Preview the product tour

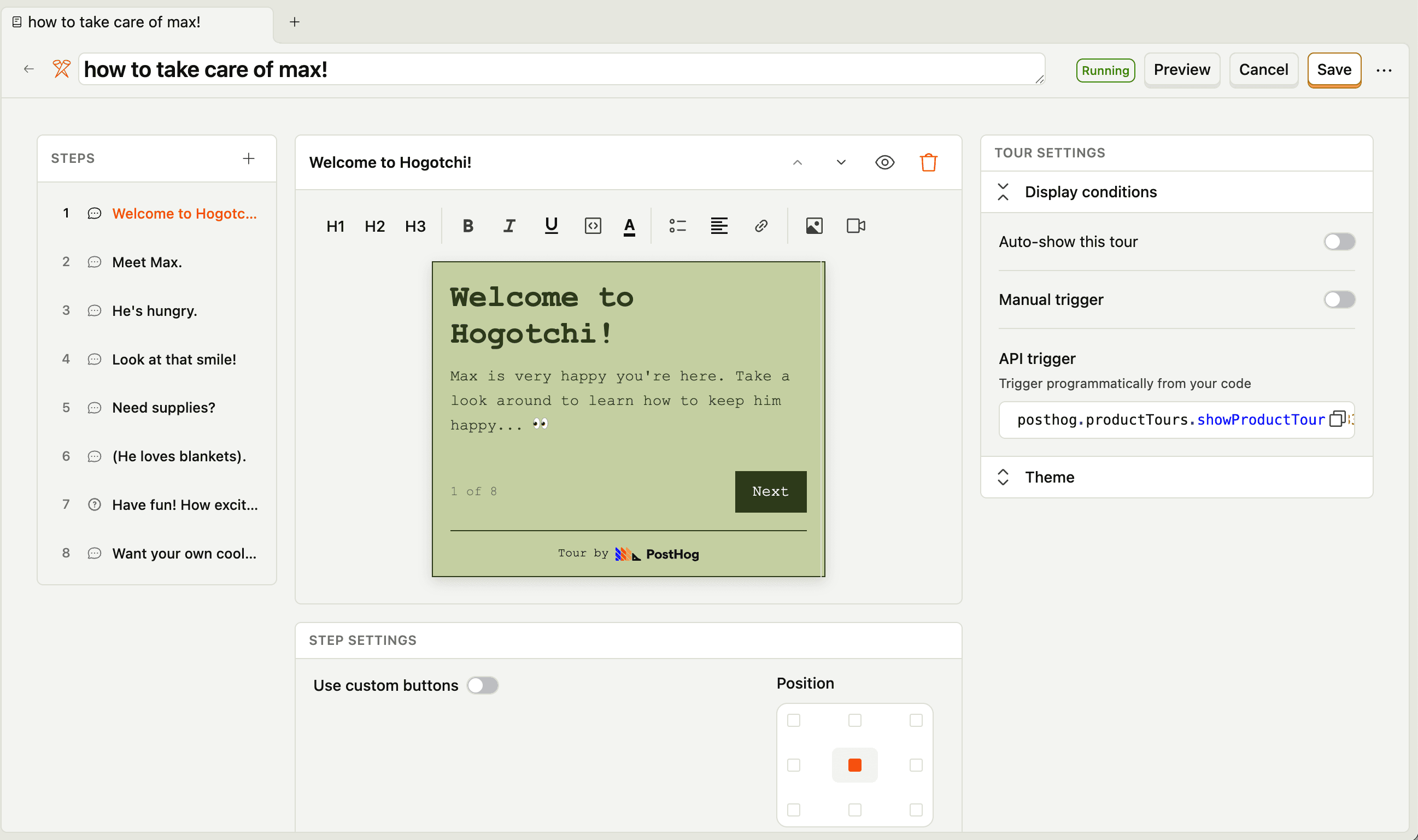(x=1181, y=69)
